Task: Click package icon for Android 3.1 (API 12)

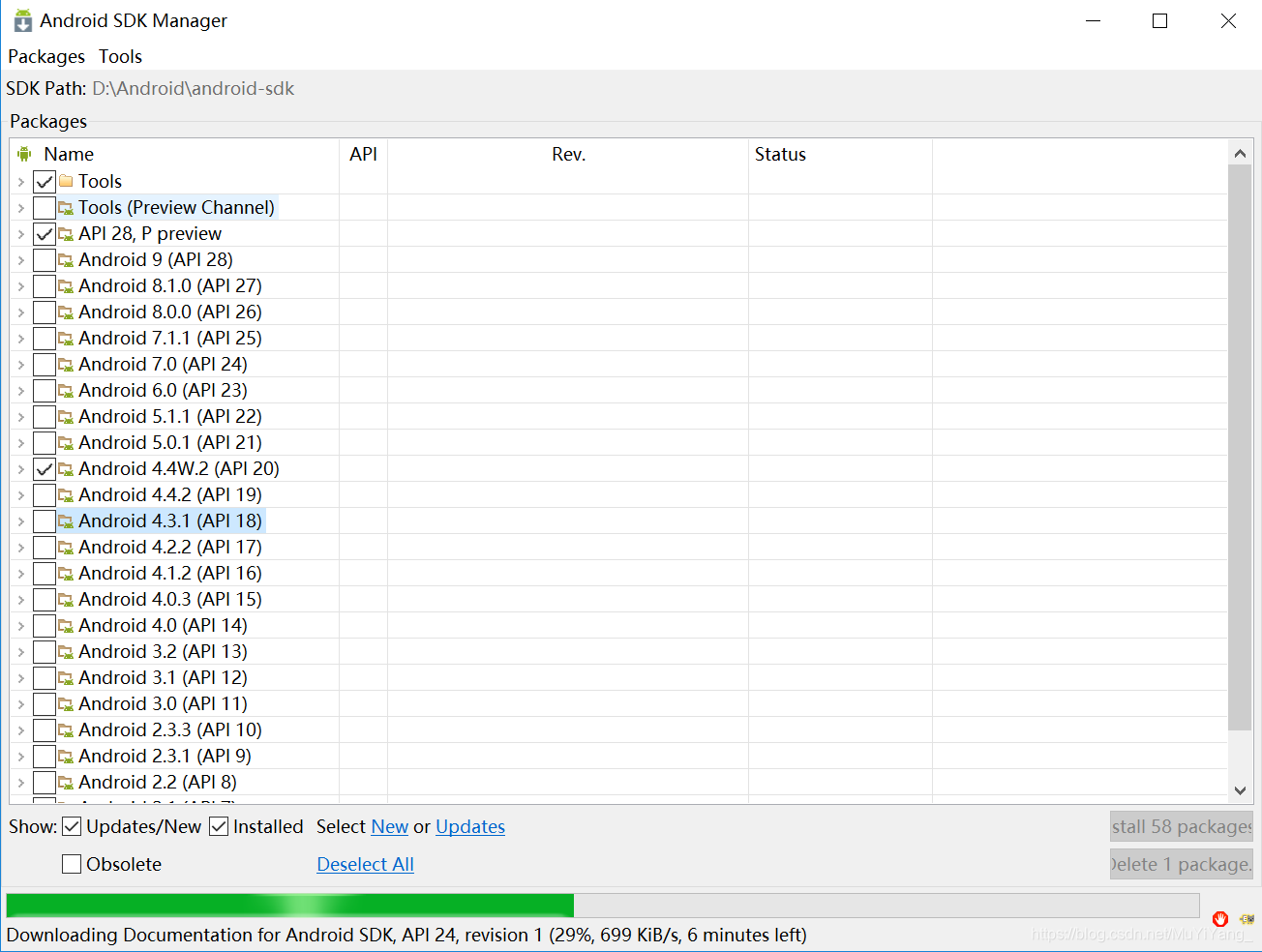Action: tap(66, 677)
